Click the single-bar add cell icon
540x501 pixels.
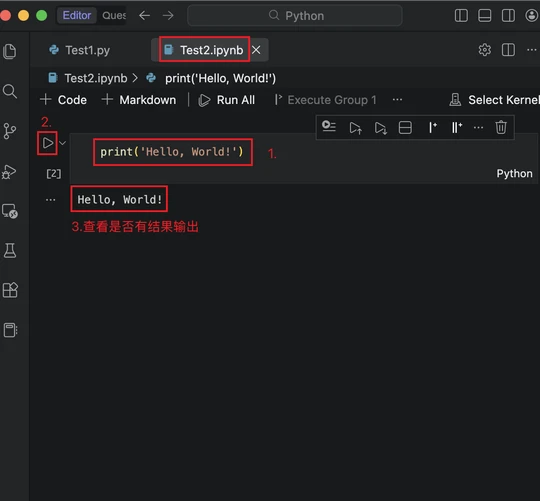point(432,127)
